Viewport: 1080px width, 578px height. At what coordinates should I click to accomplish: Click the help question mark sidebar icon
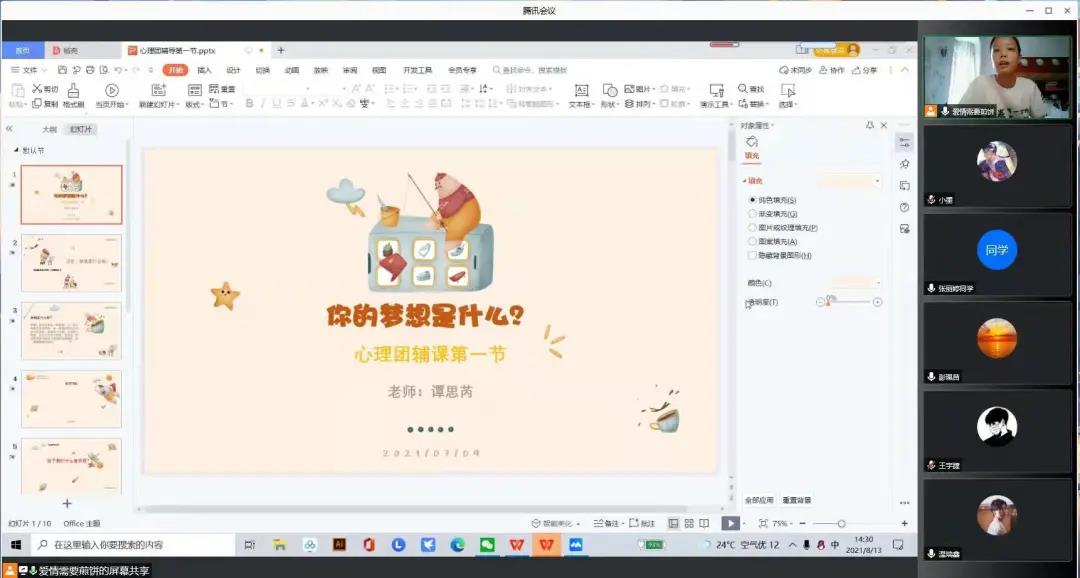[x=904, y=207]
